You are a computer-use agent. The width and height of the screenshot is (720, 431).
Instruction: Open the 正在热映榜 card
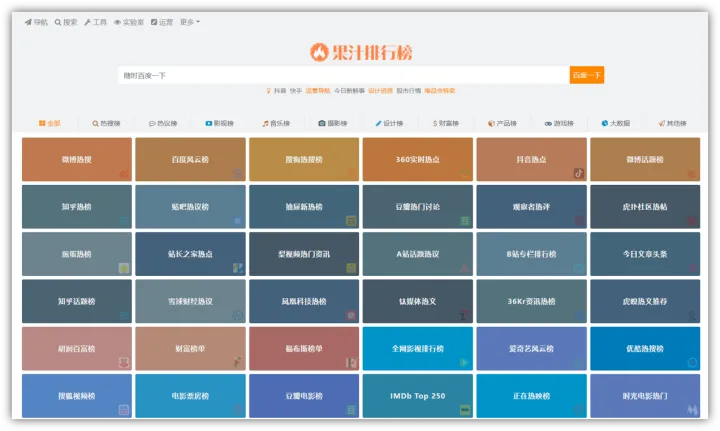[x=531, y=396]
